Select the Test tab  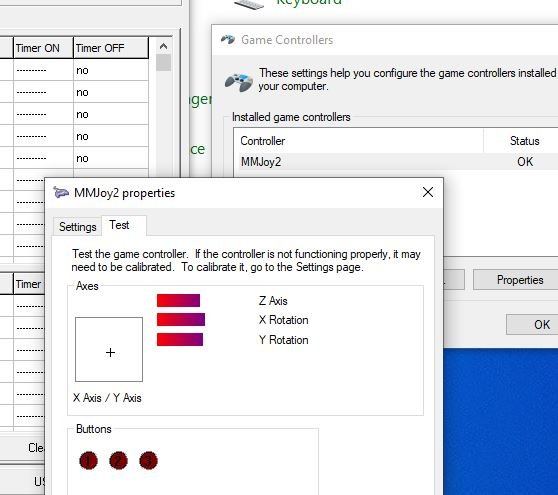[x=119, y=225]
